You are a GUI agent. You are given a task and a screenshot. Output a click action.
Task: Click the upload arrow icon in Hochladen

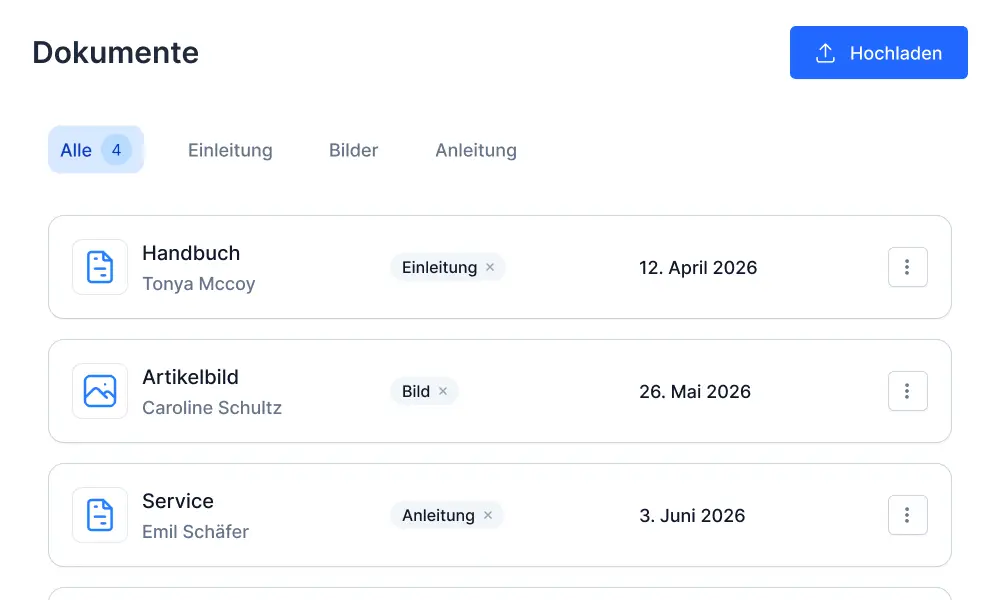[x=825, y=53]
